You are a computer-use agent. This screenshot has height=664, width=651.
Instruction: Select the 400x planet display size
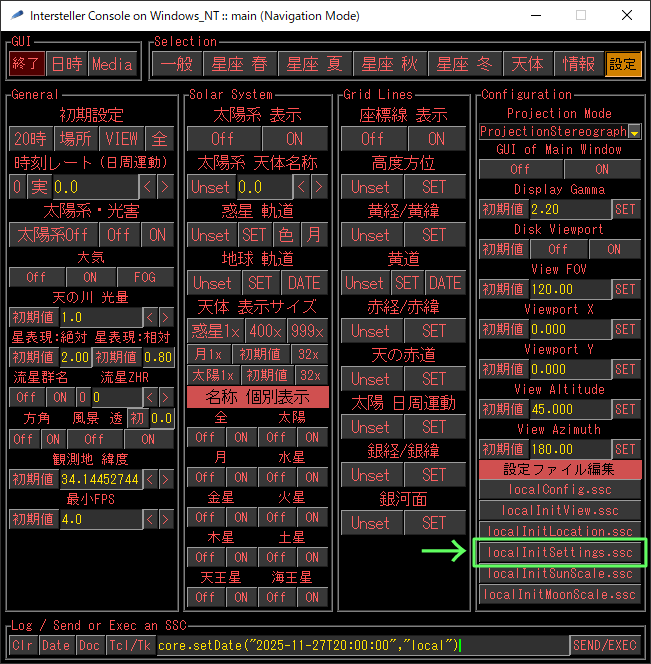pyautogui.click(x=266, y=331)
